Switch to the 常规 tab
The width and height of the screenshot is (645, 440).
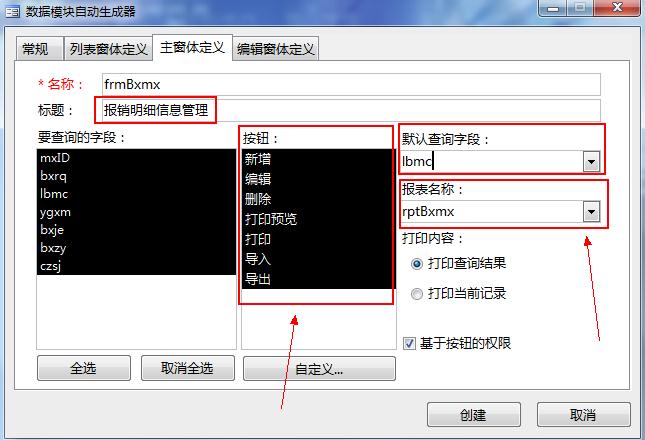click(x=39, y=49)
